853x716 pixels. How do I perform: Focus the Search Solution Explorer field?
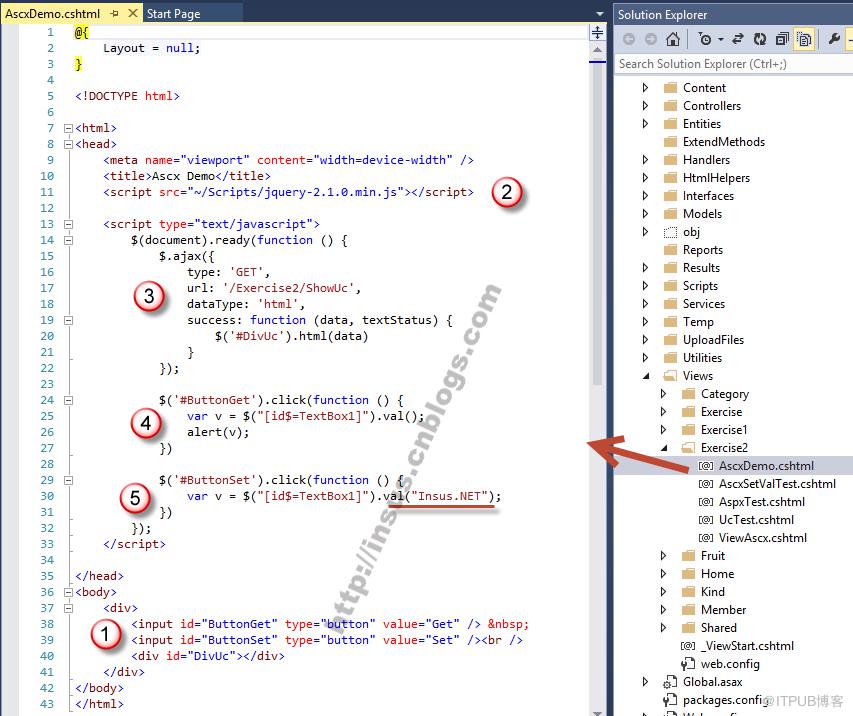point(734,64)
